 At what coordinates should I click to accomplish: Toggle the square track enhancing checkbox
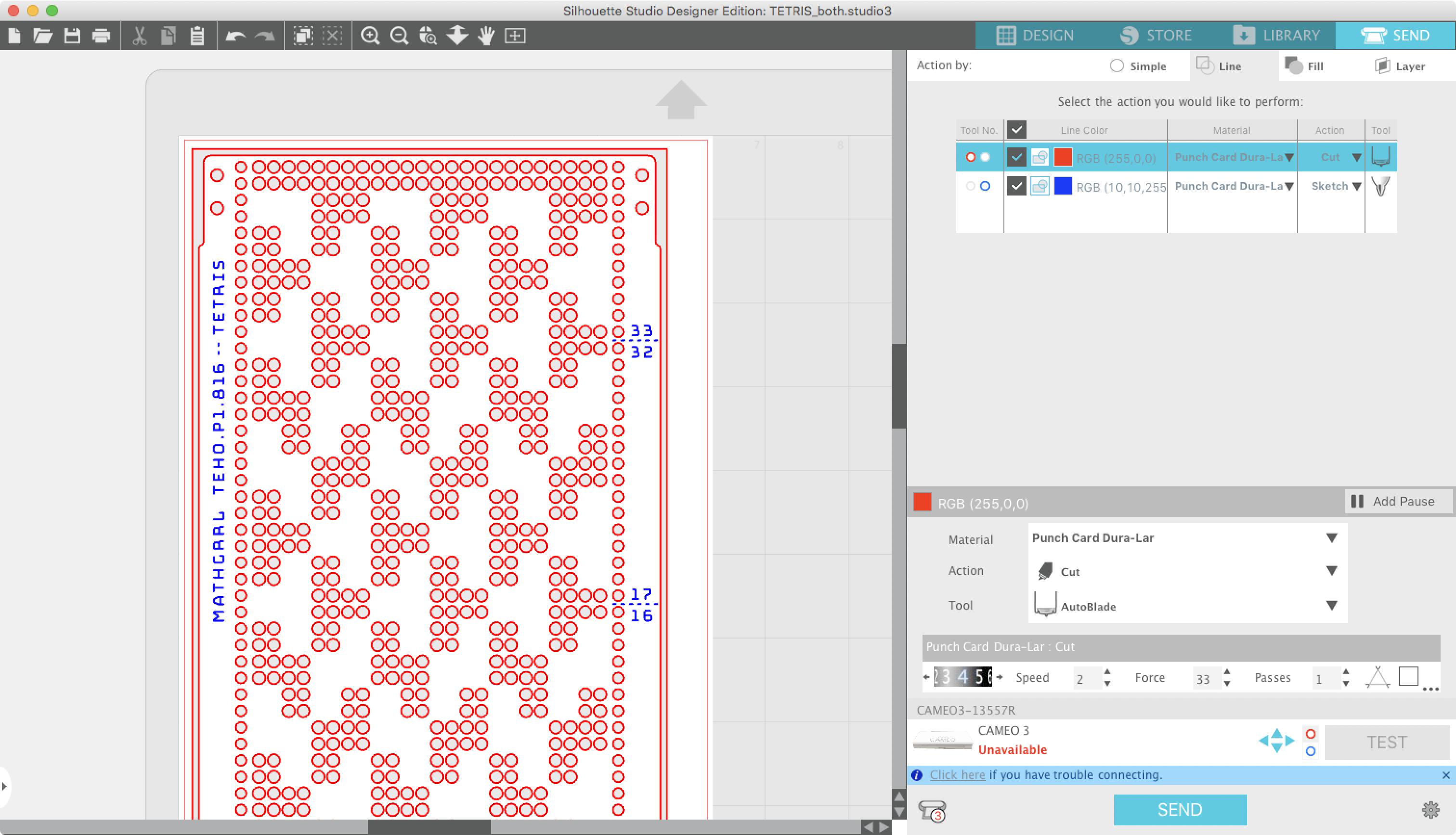pyautogui.click(x=1409, y=676)
